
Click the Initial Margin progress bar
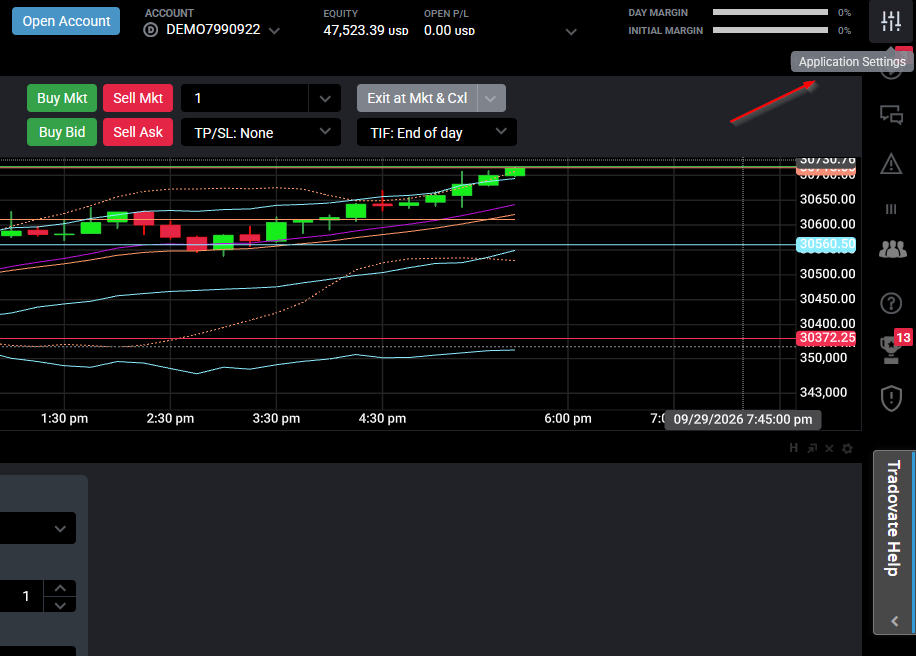[770, 30]
